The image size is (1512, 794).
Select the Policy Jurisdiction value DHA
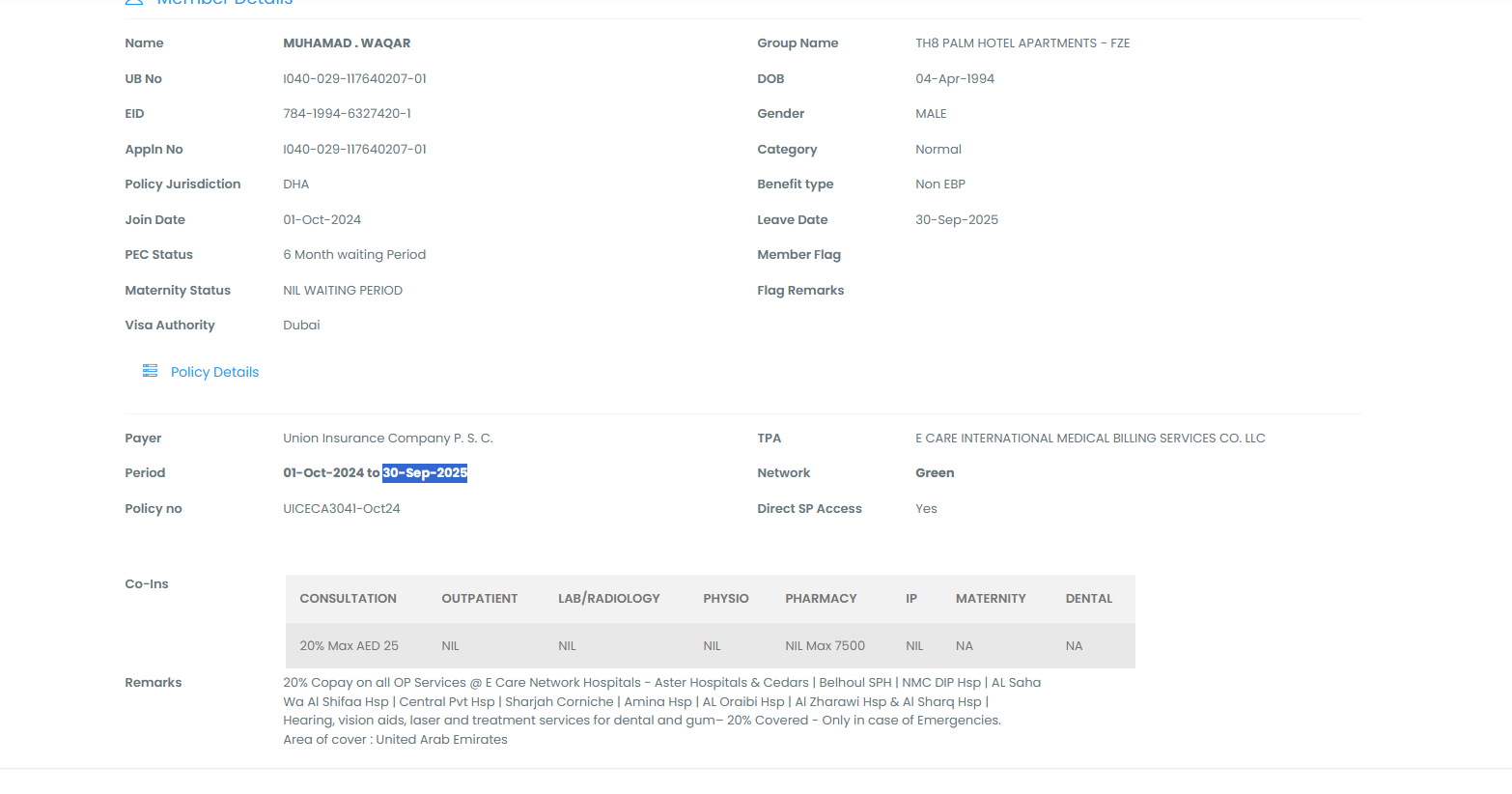(x=295, y=184)
